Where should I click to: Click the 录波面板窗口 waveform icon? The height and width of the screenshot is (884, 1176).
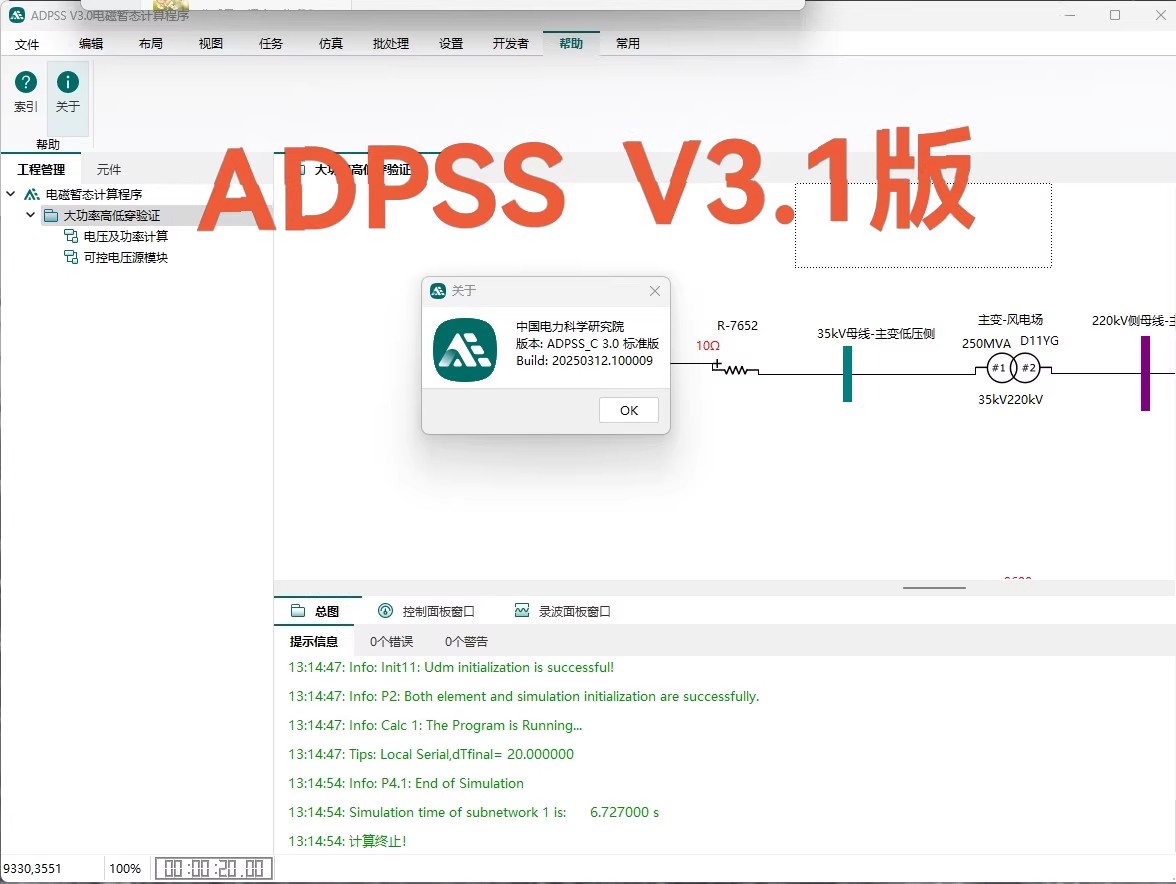522,611
